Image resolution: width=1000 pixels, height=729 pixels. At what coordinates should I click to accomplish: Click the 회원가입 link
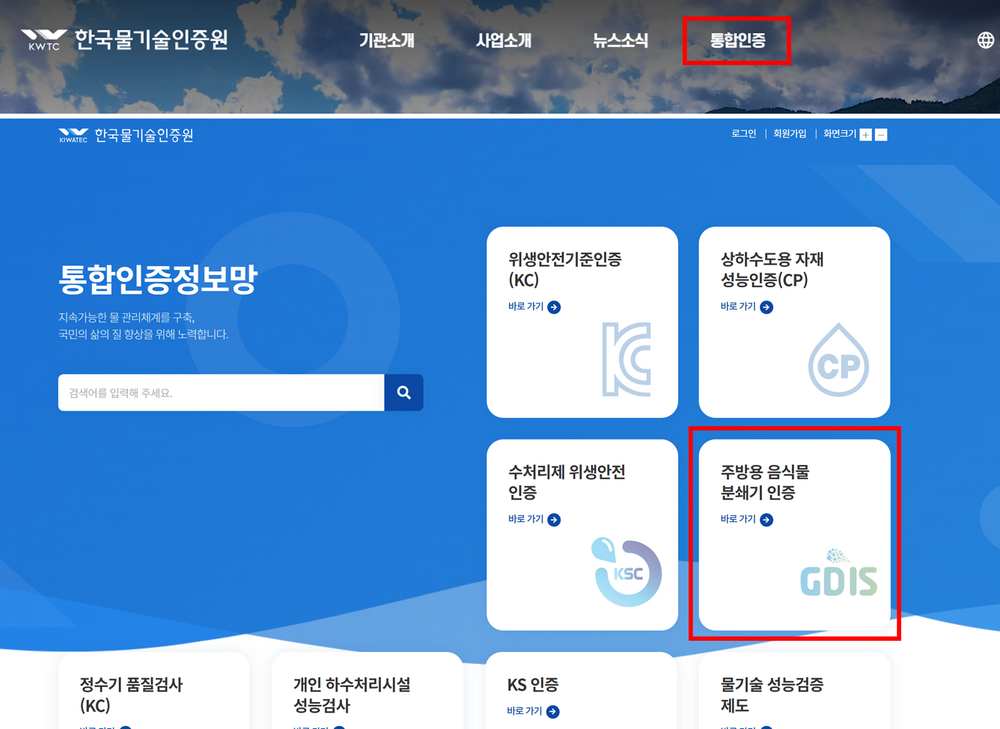pos(789,134)
